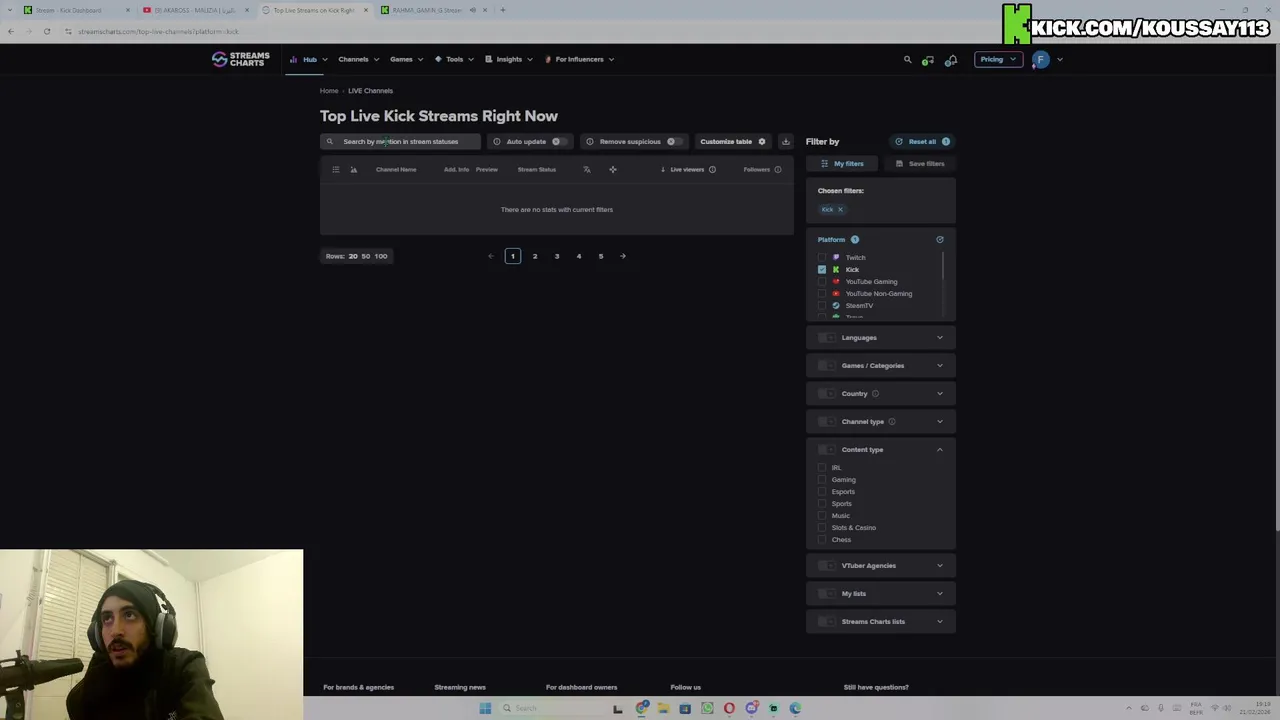
Task: Open the site search magnifier icon
Action: pyautogui.click(x=908, y=59)
